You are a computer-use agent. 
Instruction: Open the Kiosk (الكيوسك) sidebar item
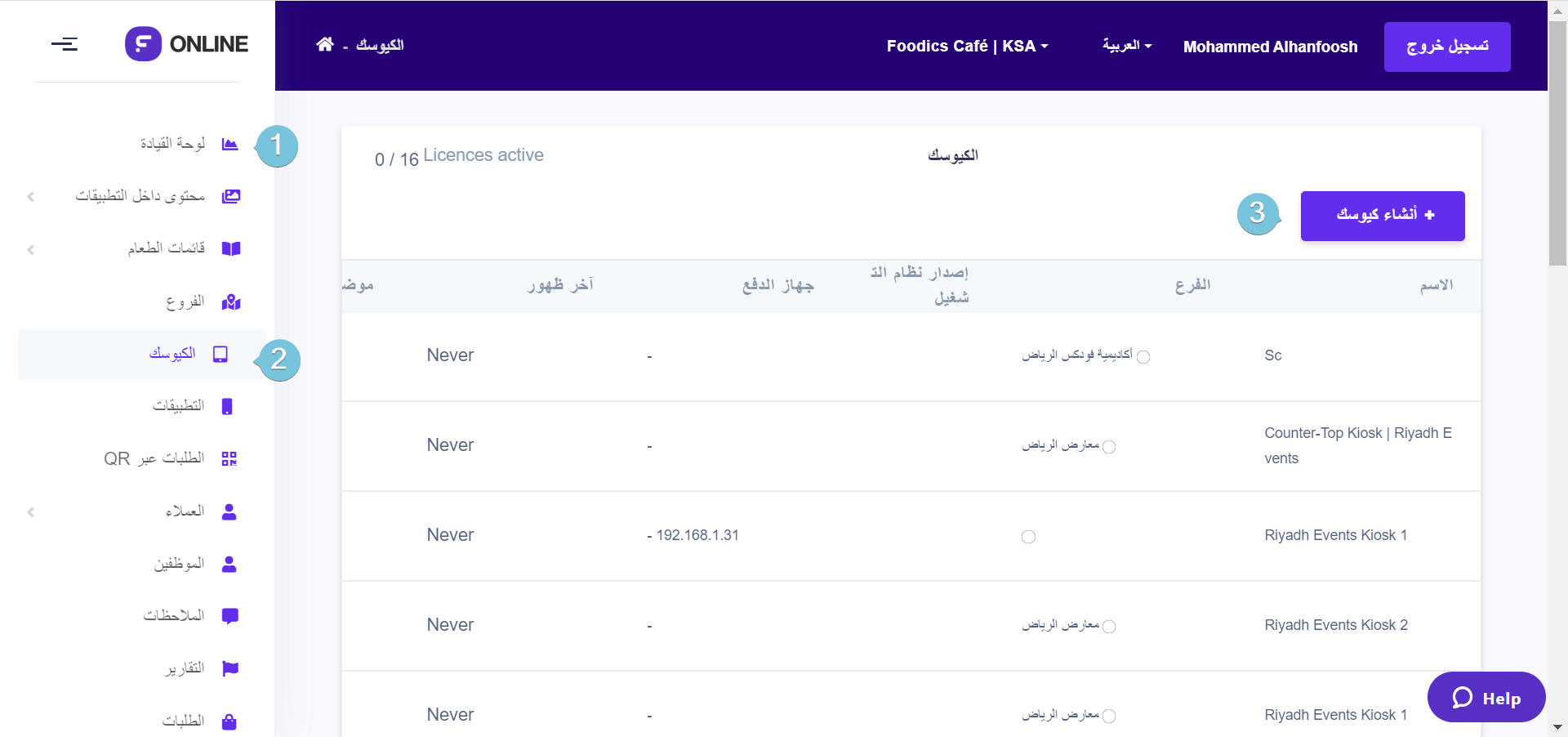171,354
